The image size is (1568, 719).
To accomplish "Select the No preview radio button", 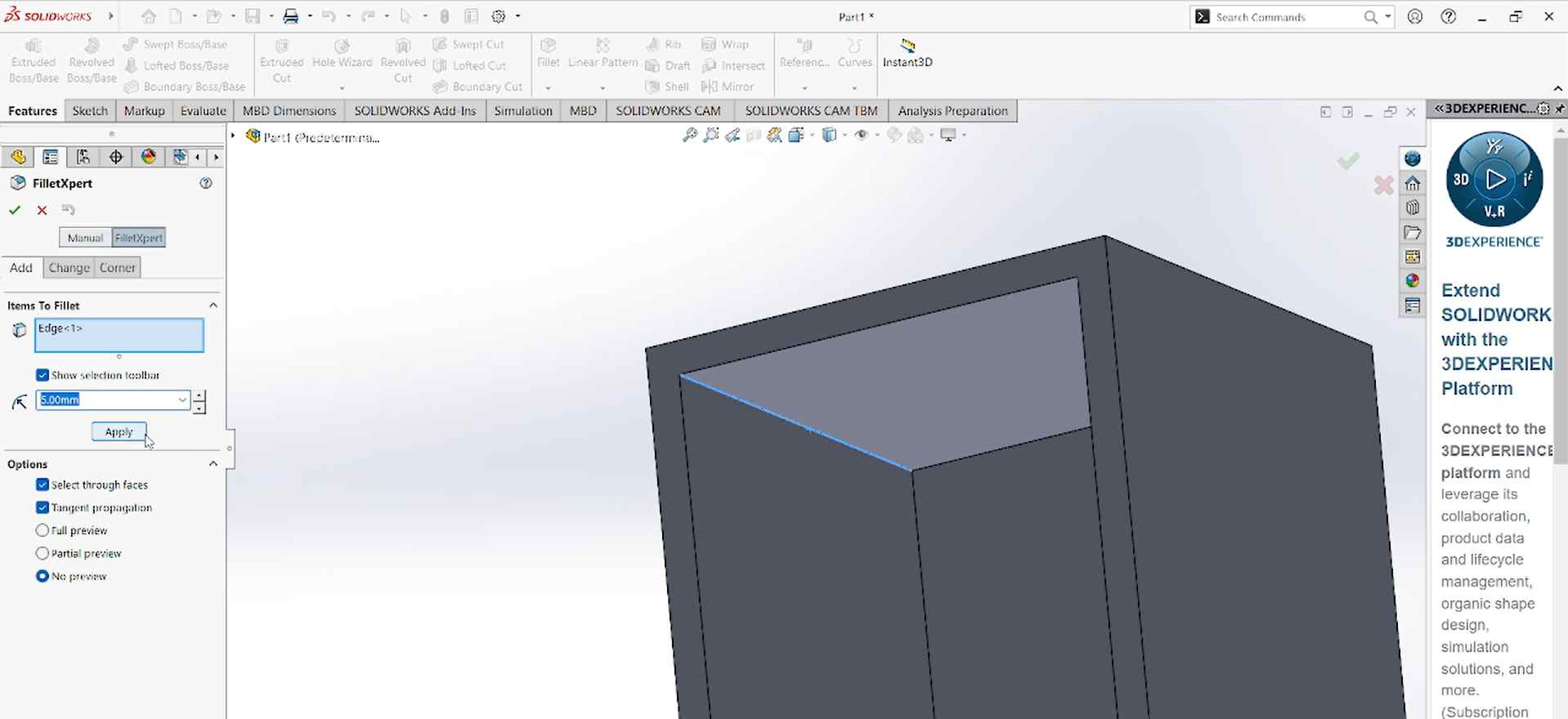I will pyautogui.click(x=43, y=576).
